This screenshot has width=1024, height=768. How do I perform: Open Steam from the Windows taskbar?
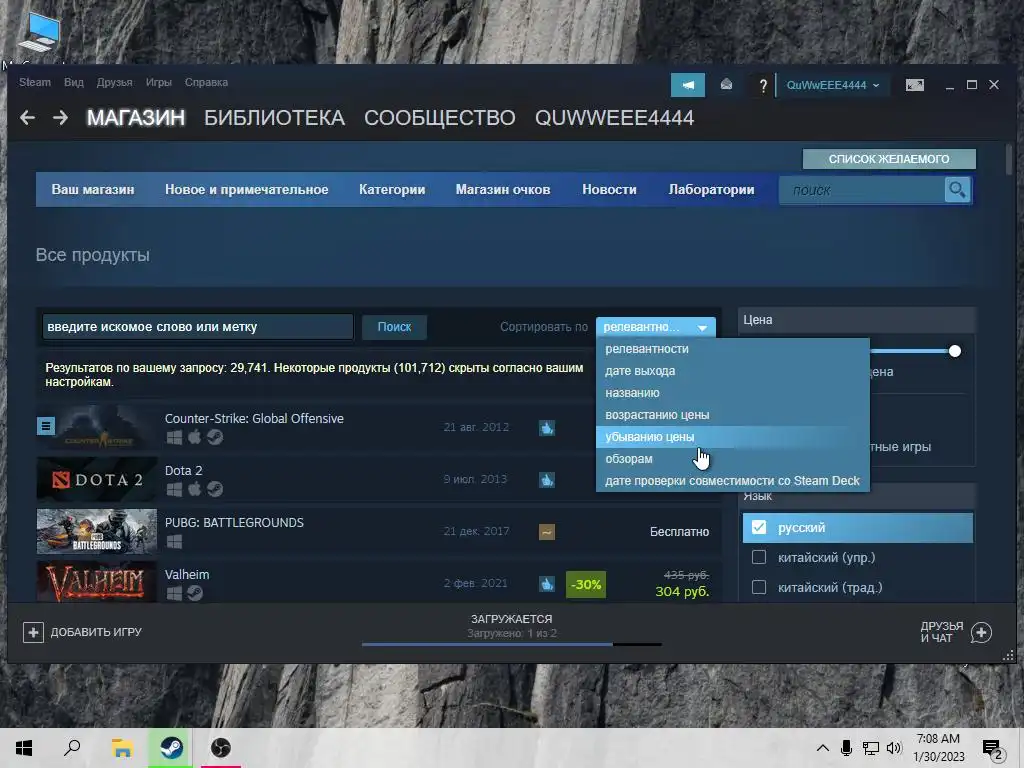[172, 748]
